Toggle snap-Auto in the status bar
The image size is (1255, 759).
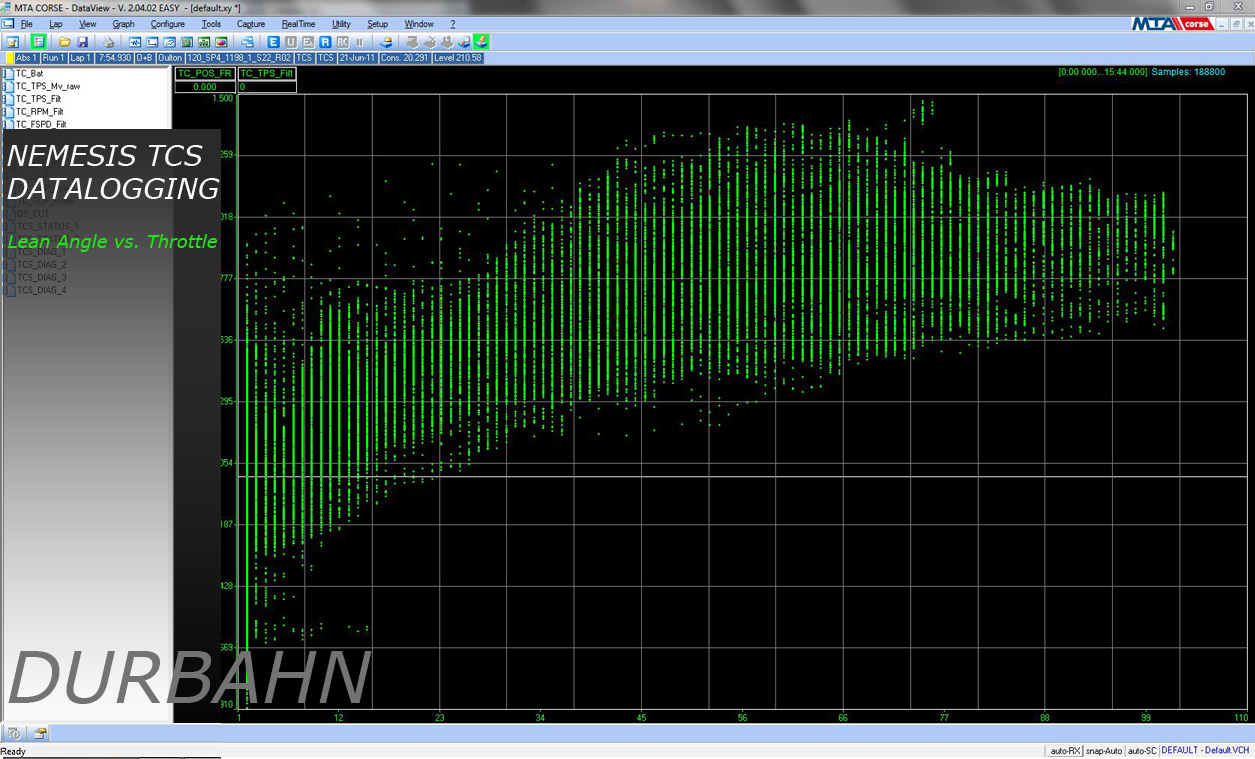coord(1103,751)
